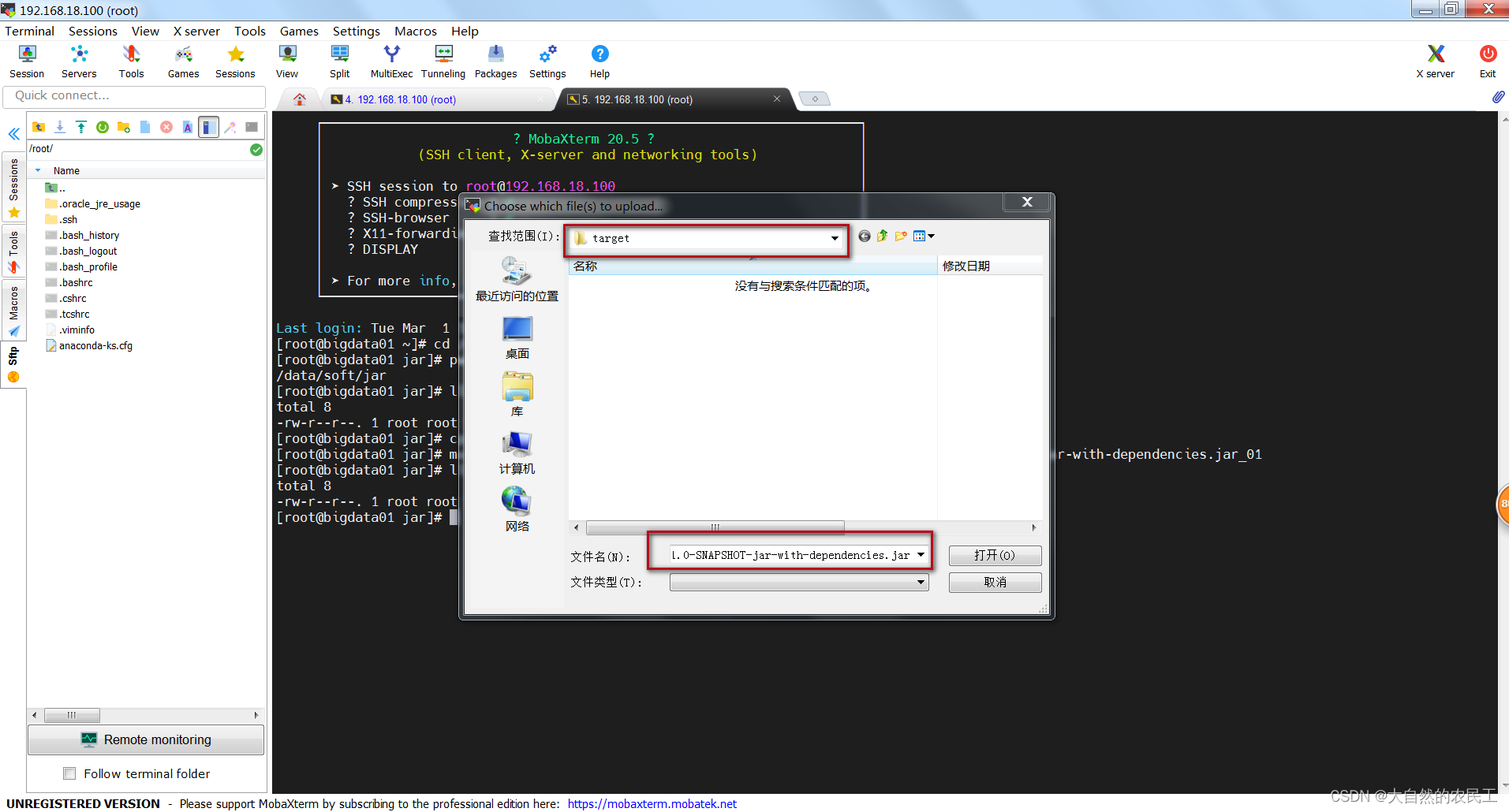1509x812 pixels.
Task: Upload files to current SFTP folder
Action: click(81, 127)
